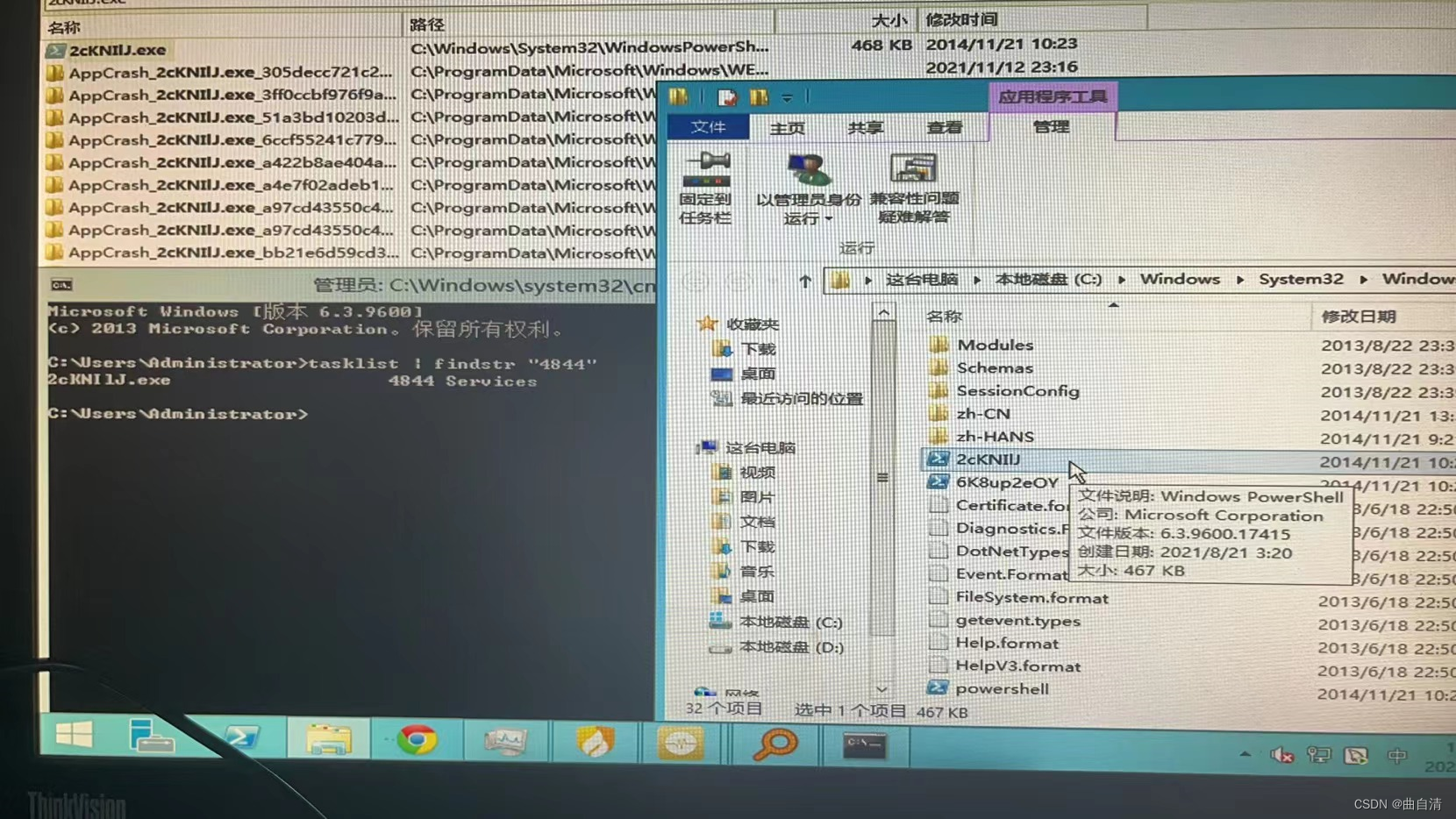Viewport: 1456px width, 819px height.
Task: Select Local Disk (C:) in navigation pane
Action: coord(776,622)
